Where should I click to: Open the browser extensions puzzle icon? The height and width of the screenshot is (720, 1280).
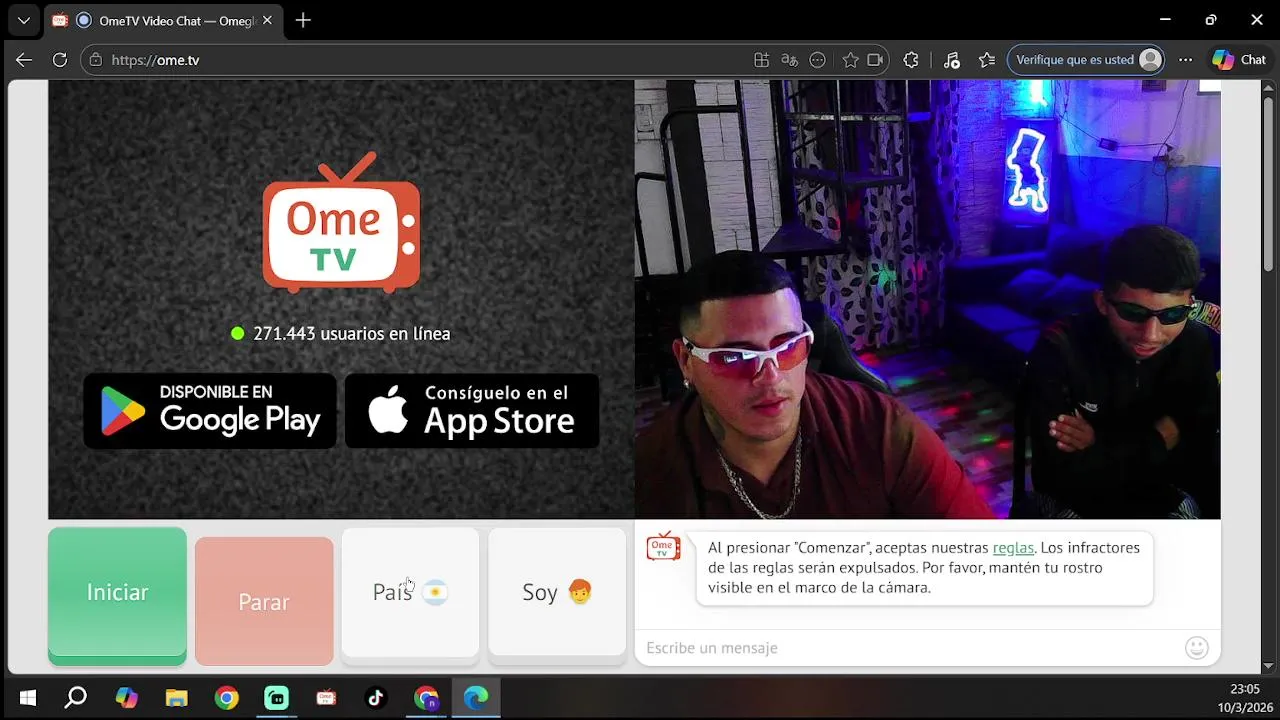(911, 60)
